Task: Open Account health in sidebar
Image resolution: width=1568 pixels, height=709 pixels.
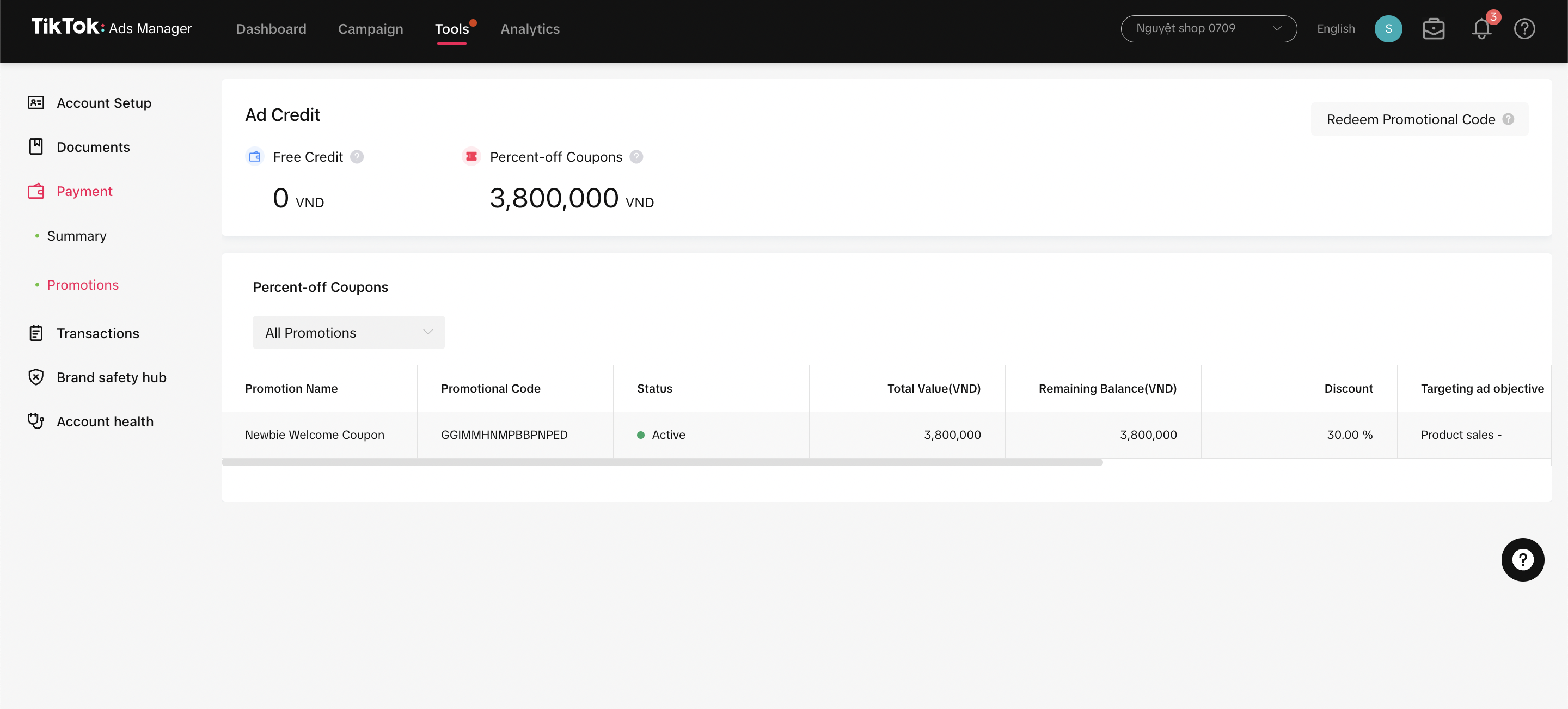Action: tap(105, 421)
